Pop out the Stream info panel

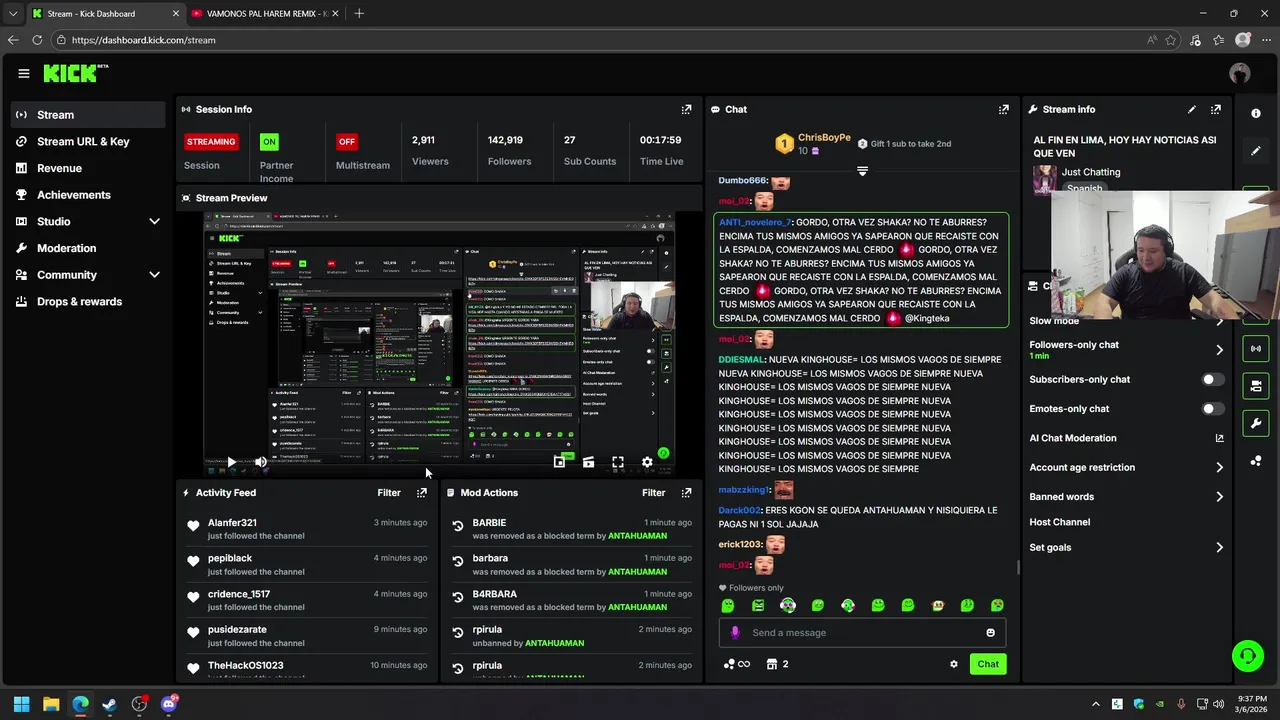point(1216,110)
